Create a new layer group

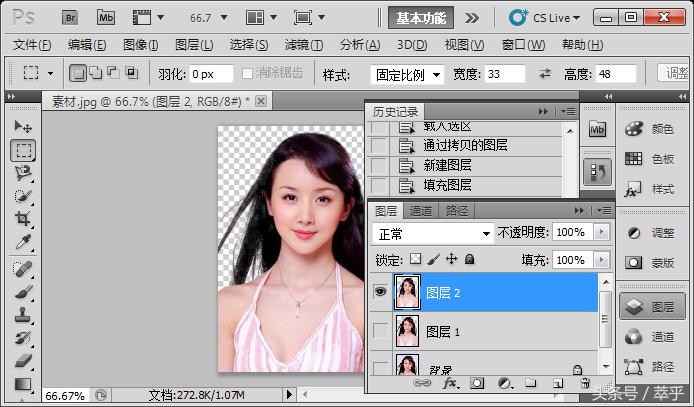point(530,383)
